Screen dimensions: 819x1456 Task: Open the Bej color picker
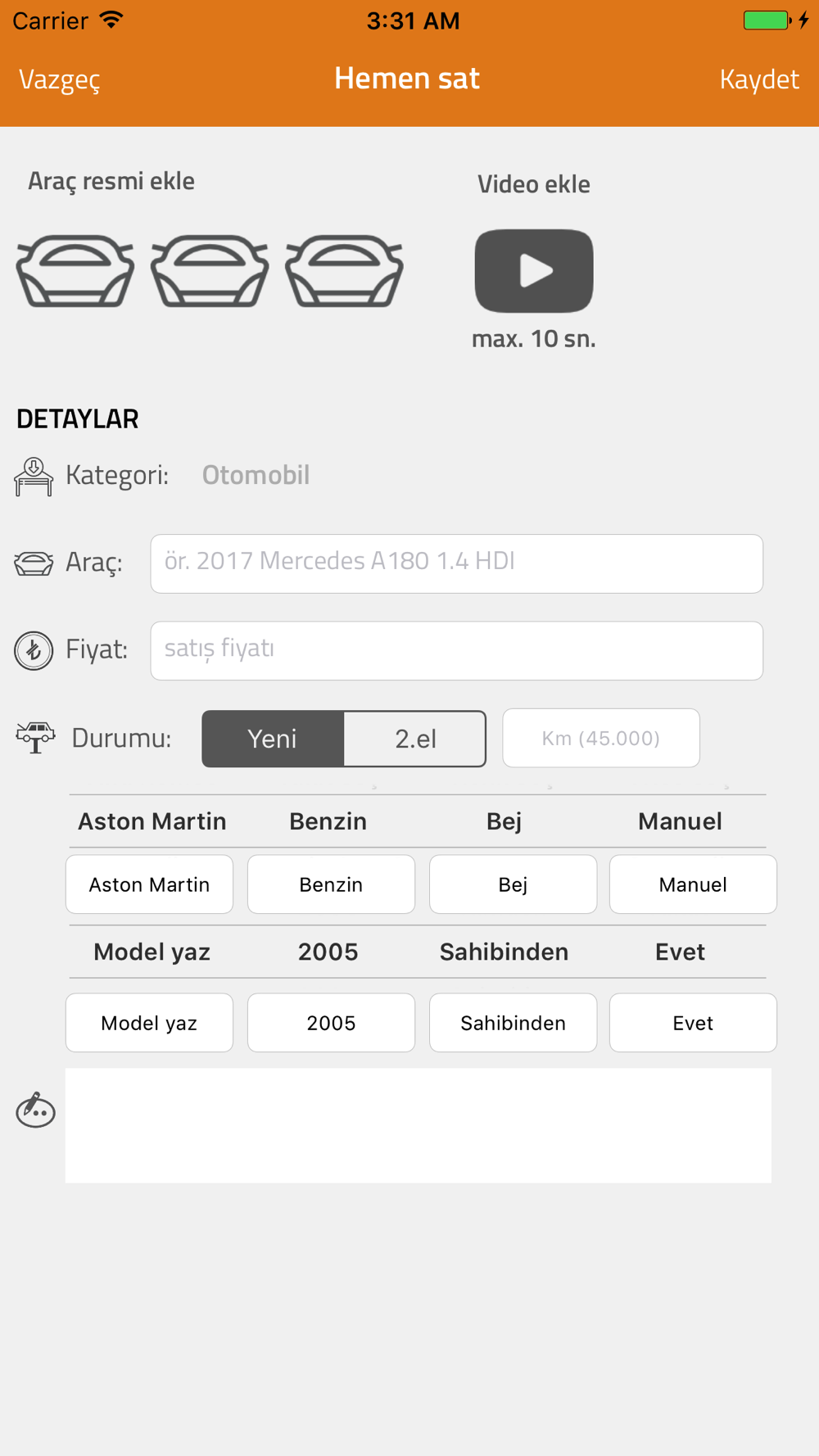(x=513, y=884)
